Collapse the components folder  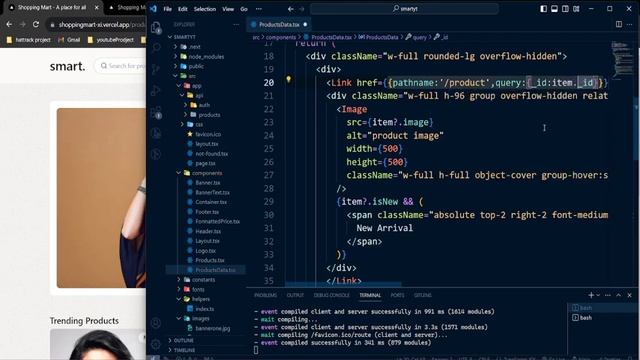(x=207, y=173)
